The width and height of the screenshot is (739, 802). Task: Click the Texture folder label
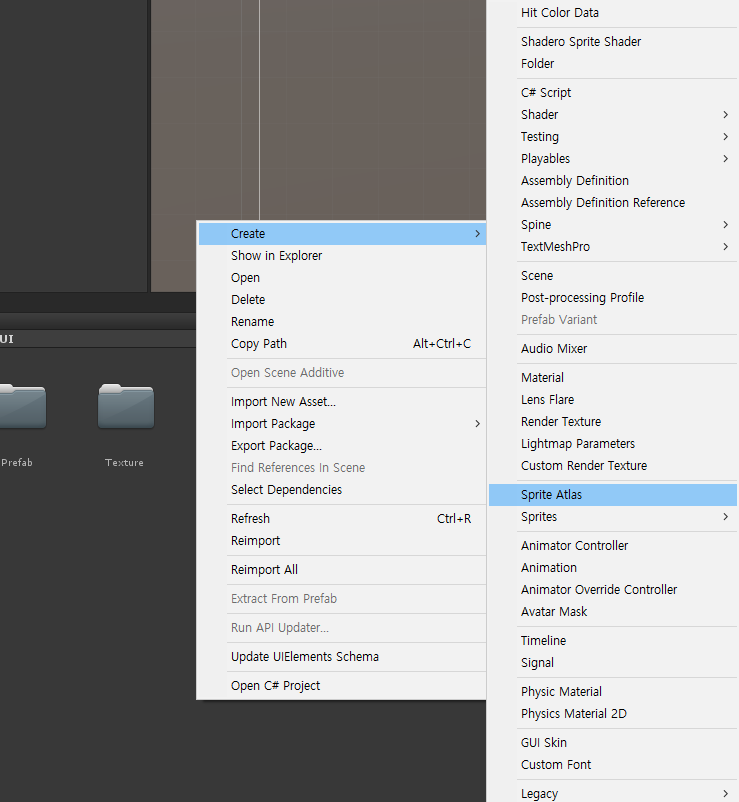pos(124,462)
